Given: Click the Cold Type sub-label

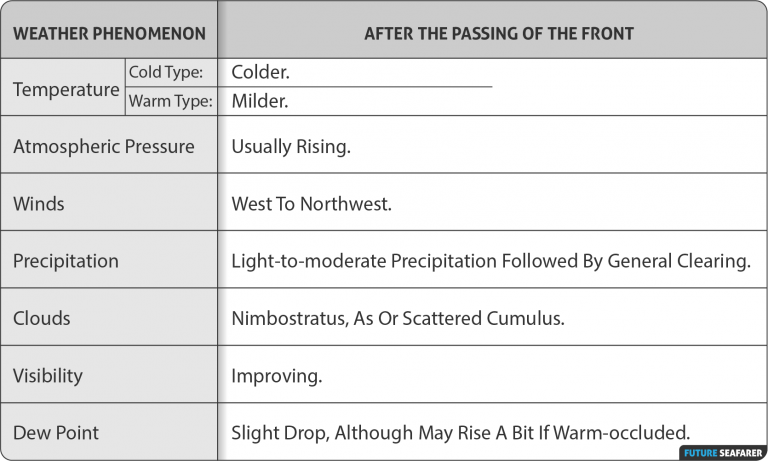Looking at the screenshot, I should click(x=166, y=72).
